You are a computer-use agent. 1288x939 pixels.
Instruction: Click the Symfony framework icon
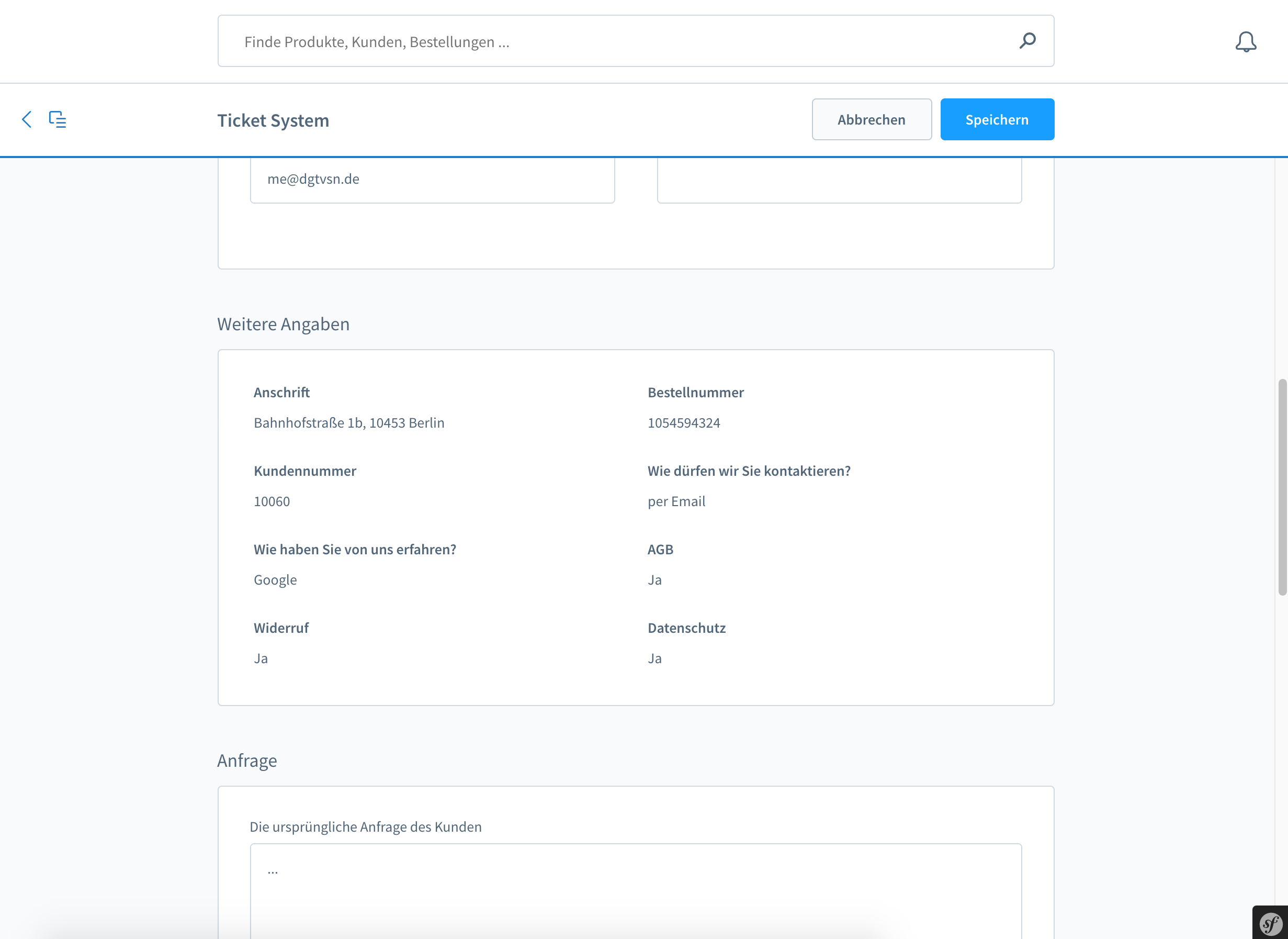click(x=1270, y=922)
